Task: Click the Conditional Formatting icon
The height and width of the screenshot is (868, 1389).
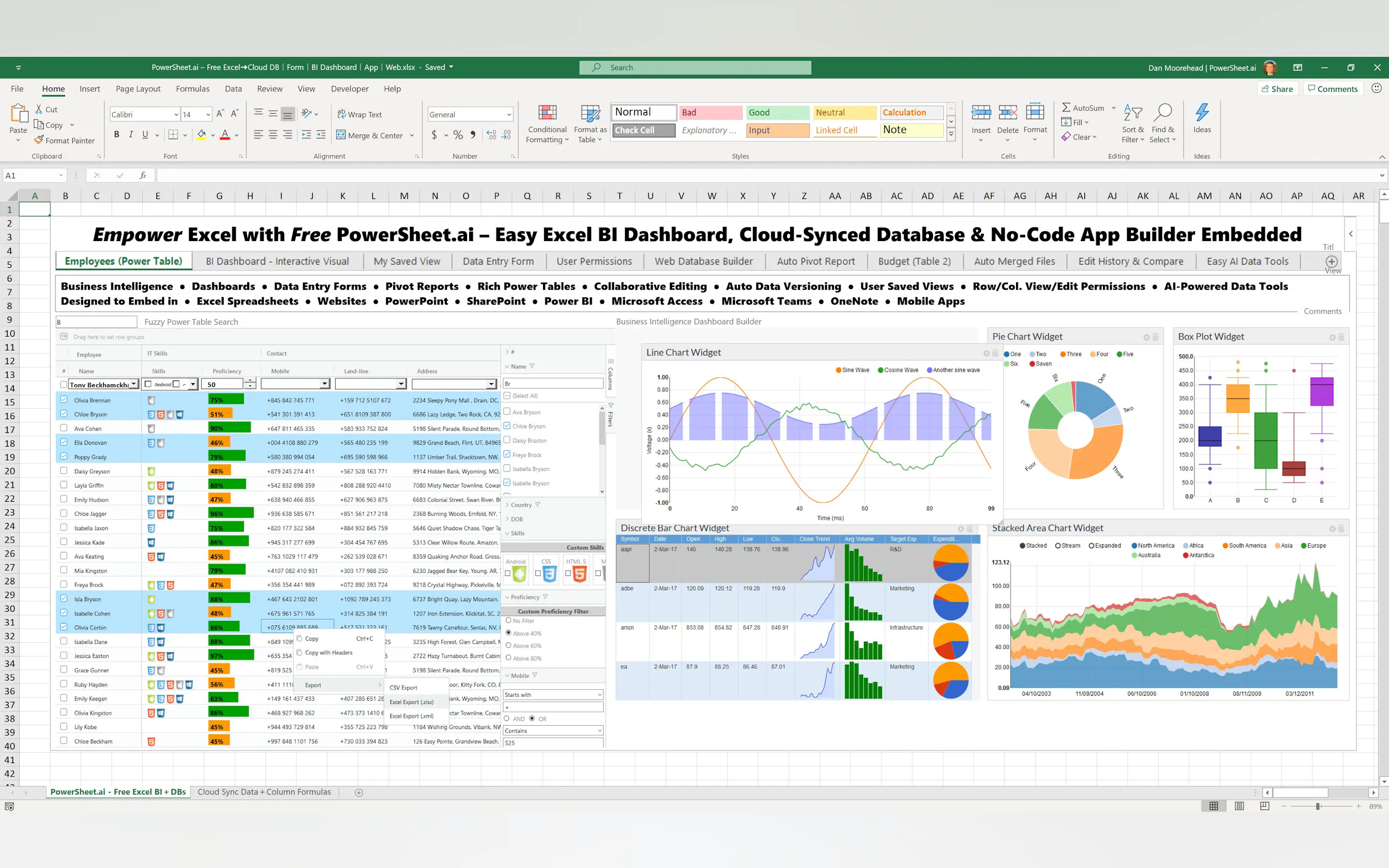Action: (x=547, y=113)
